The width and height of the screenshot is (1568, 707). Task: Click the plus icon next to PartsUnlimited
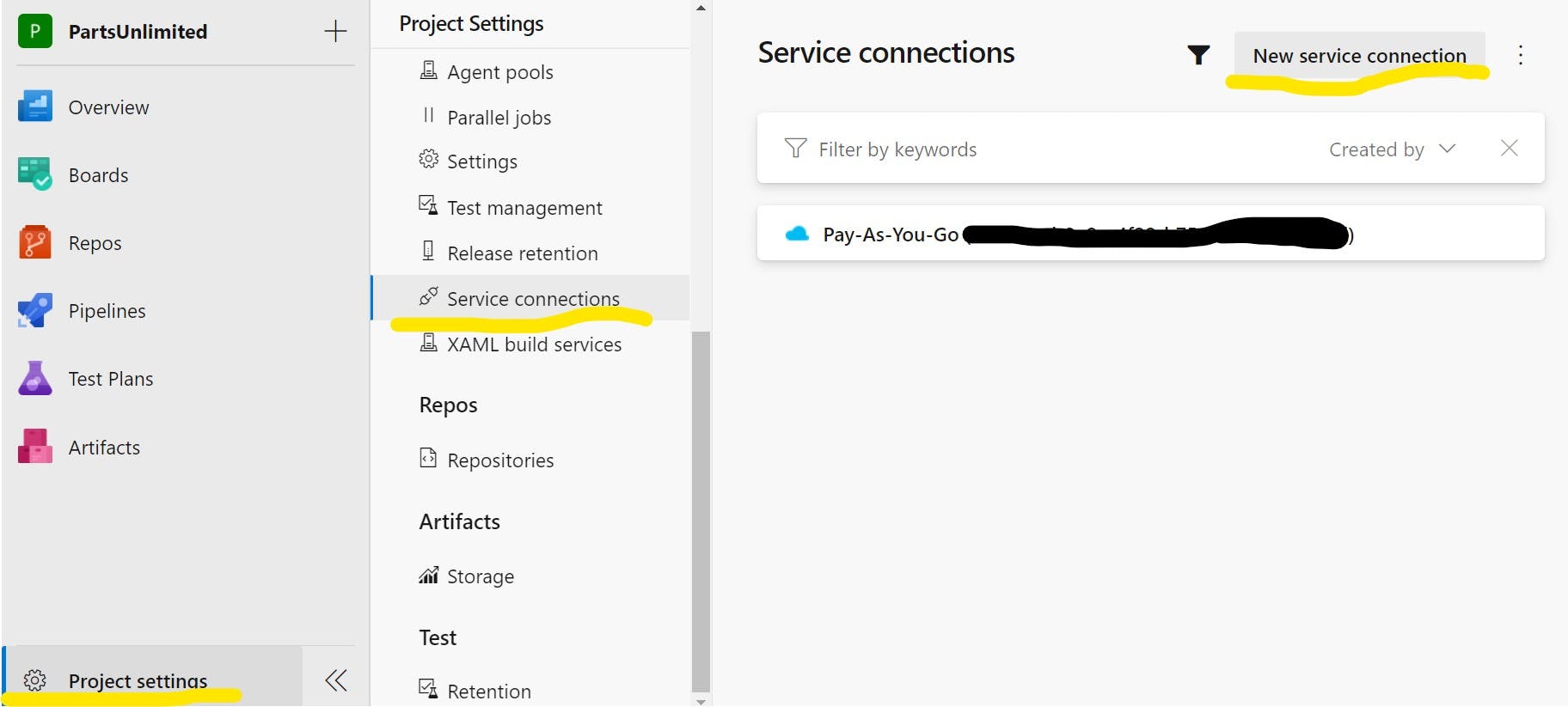click(335, 32)
